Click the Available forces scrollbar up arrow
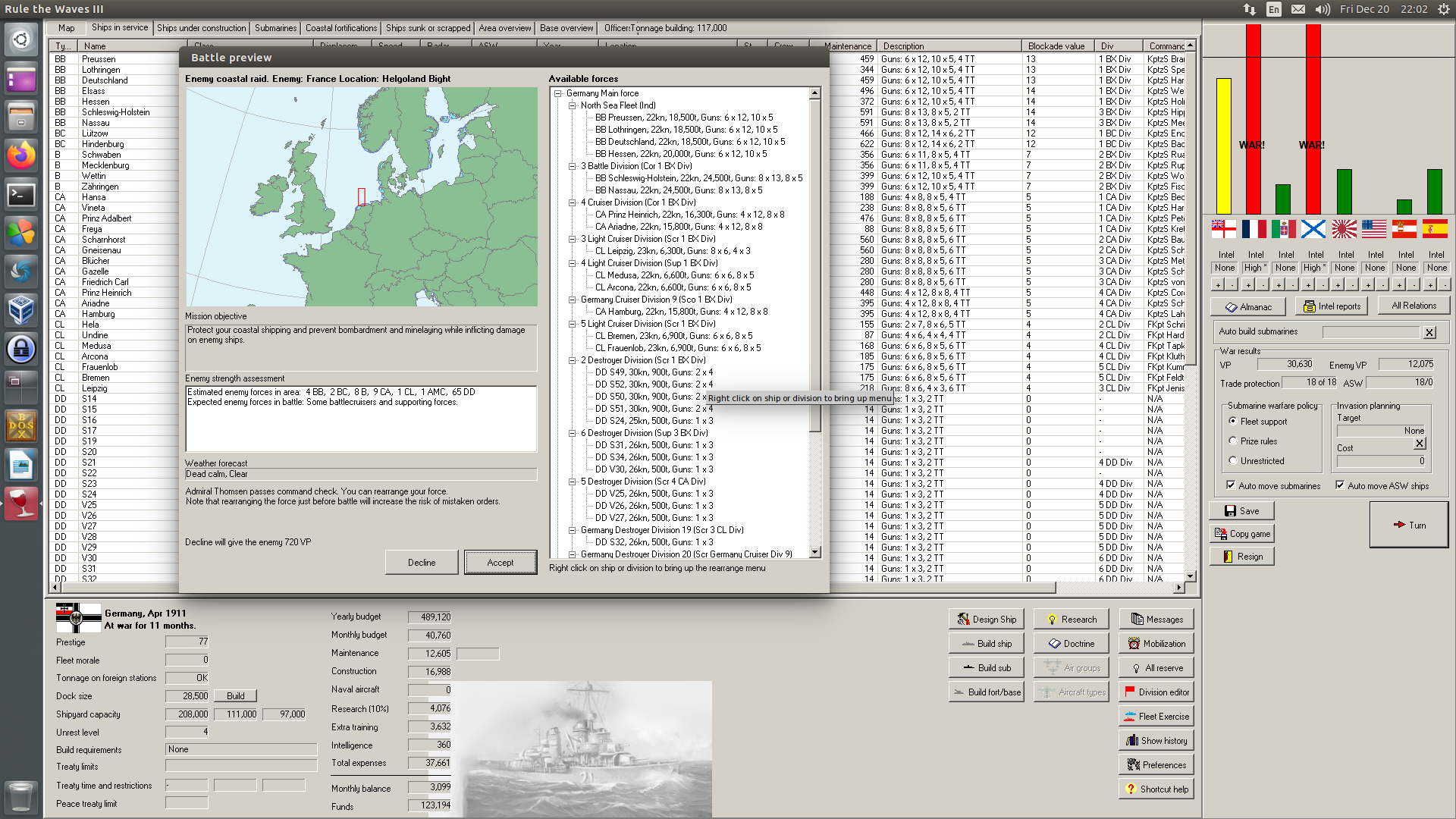The image size is (1456, 819). coord(815,93)
